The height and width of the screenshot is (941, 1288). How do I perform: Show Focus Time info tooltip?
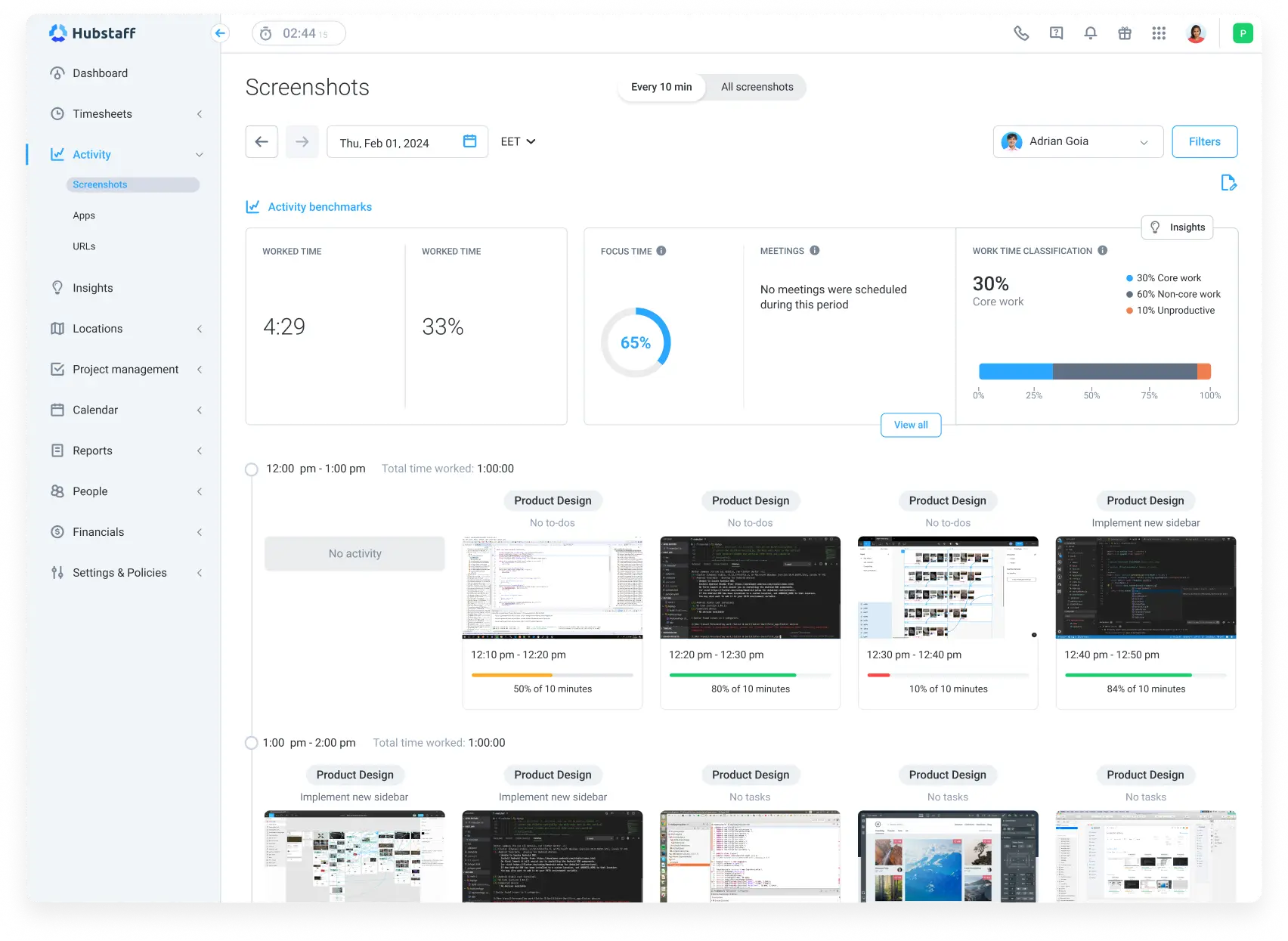pos(661,251)
